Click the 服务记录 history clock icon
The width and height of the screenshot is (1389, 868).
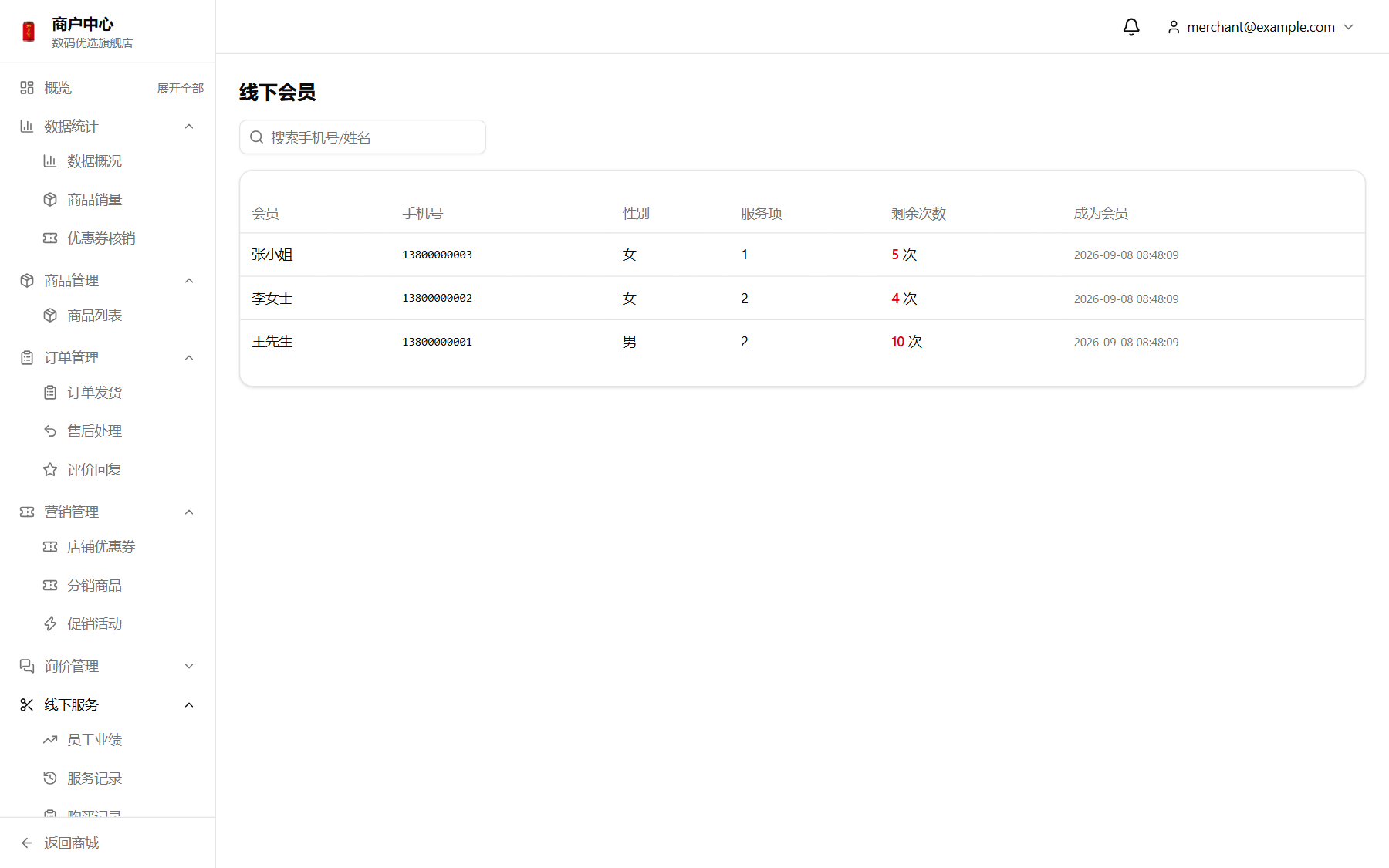coord(50,778)
